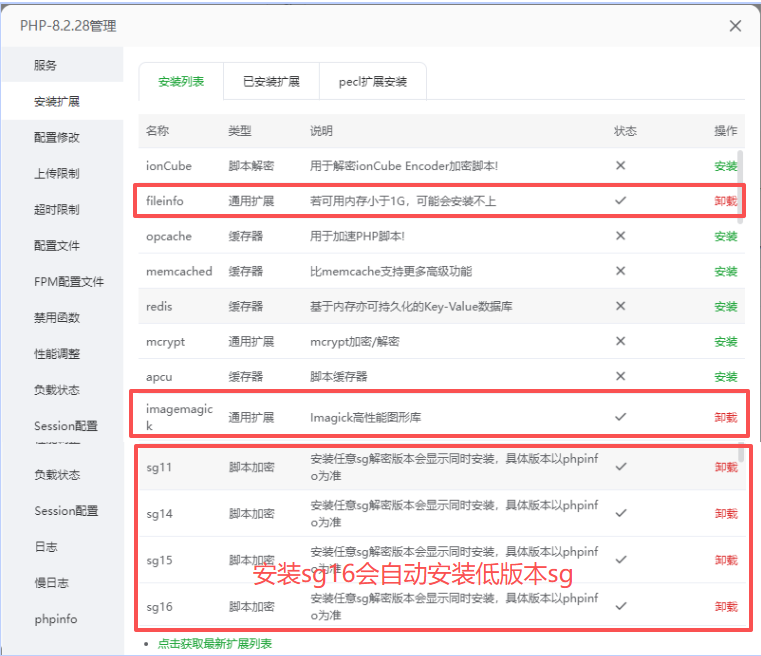Uninstall the imagemagick extension
Viewport: 761px width, 656px height.
point(725,417)
